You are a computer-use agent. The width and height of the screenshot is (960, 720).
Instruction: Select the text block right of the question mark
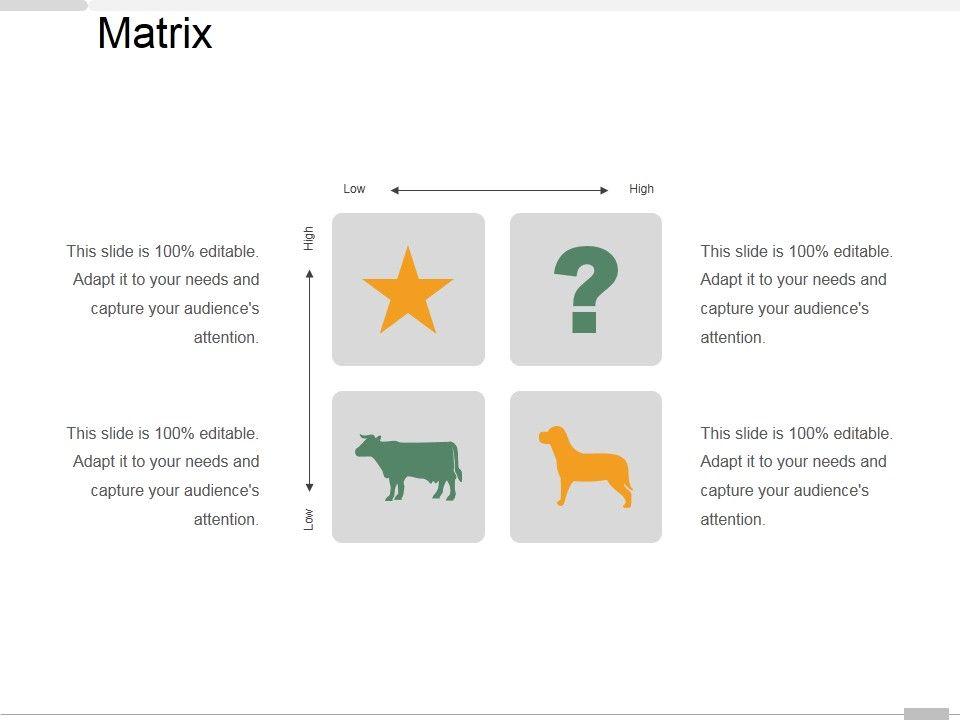[796, 294]
